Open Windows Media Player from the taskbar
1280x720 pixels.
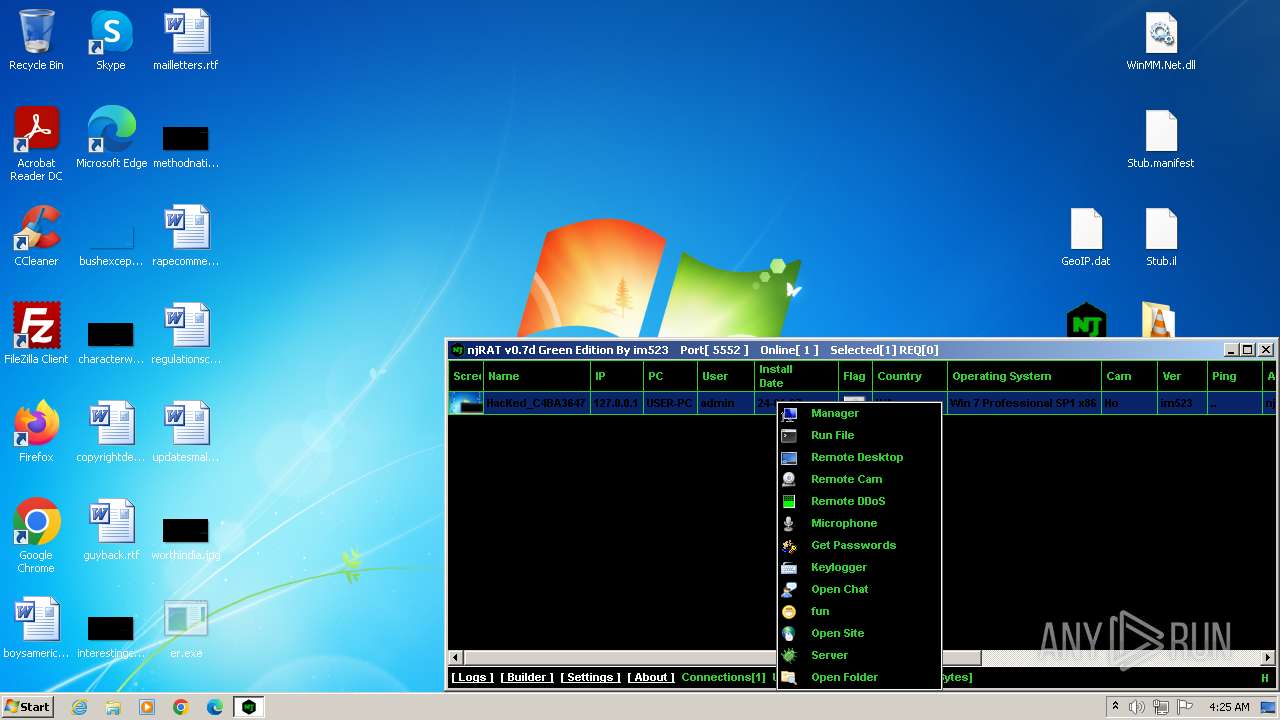(x=147, y=707)
